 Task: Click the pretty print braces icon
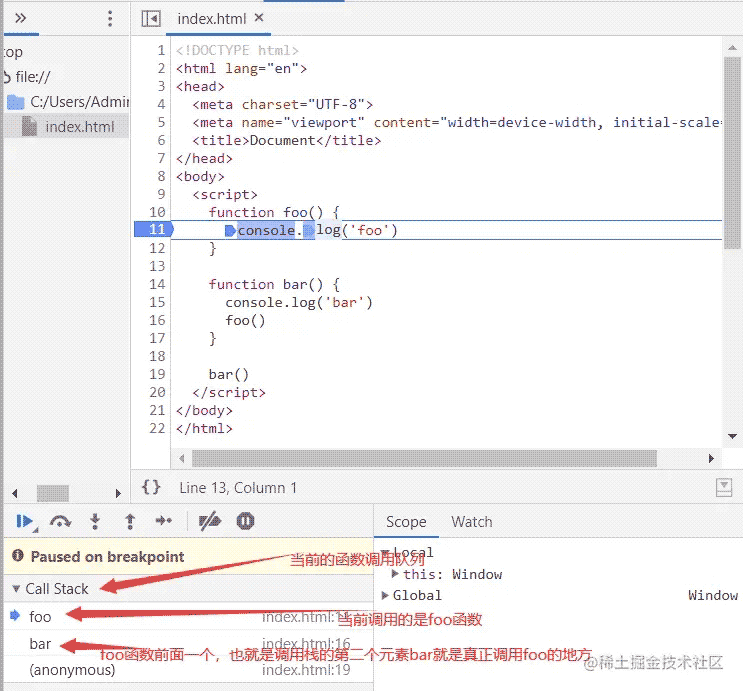point(151,487)
